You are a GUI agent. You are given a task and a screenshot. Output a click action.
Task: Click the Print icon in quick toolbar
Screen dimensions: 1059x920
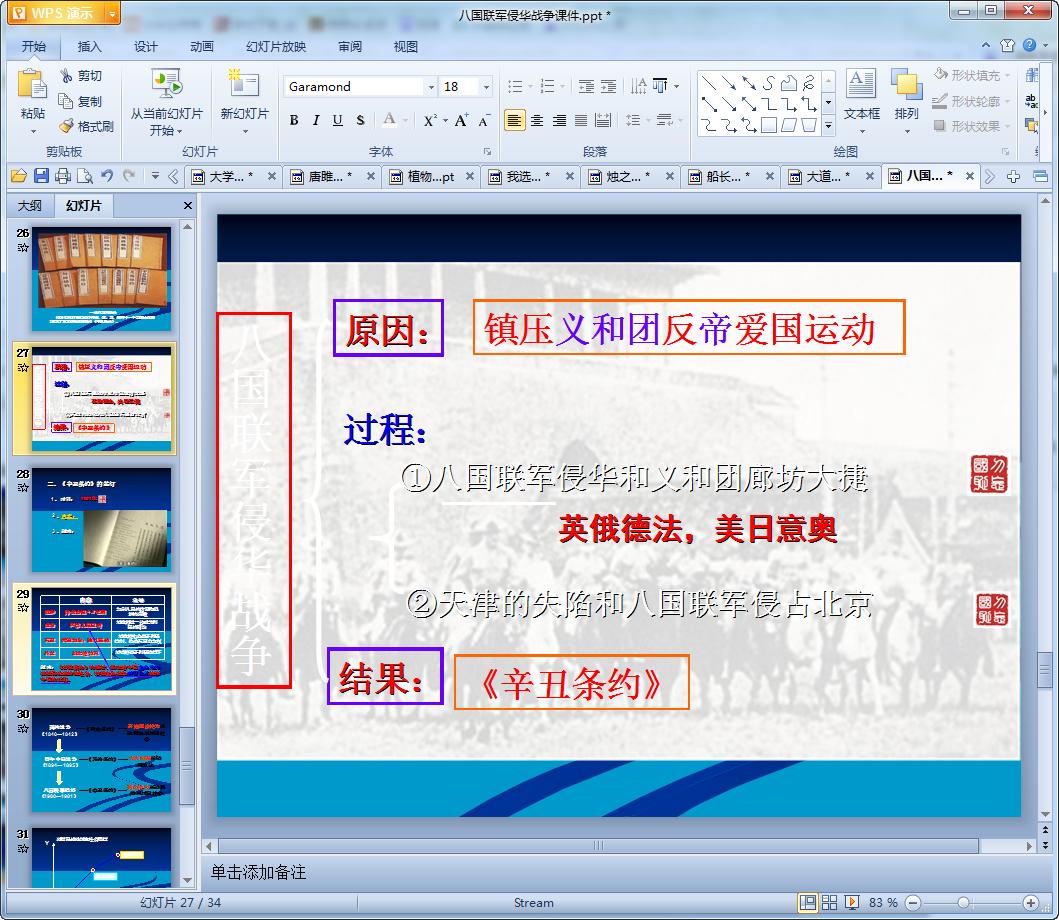pyautogui.click(x=63, y=176)
